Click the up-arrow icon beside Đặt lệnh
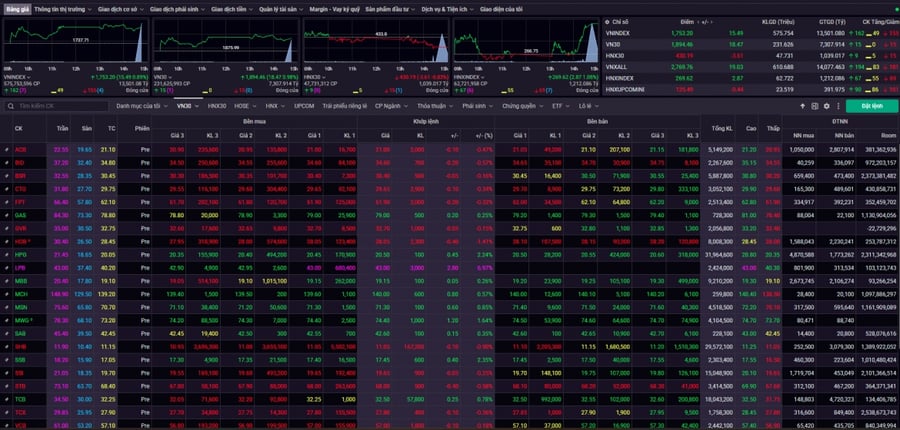900x430 pixels. (802, 106)
